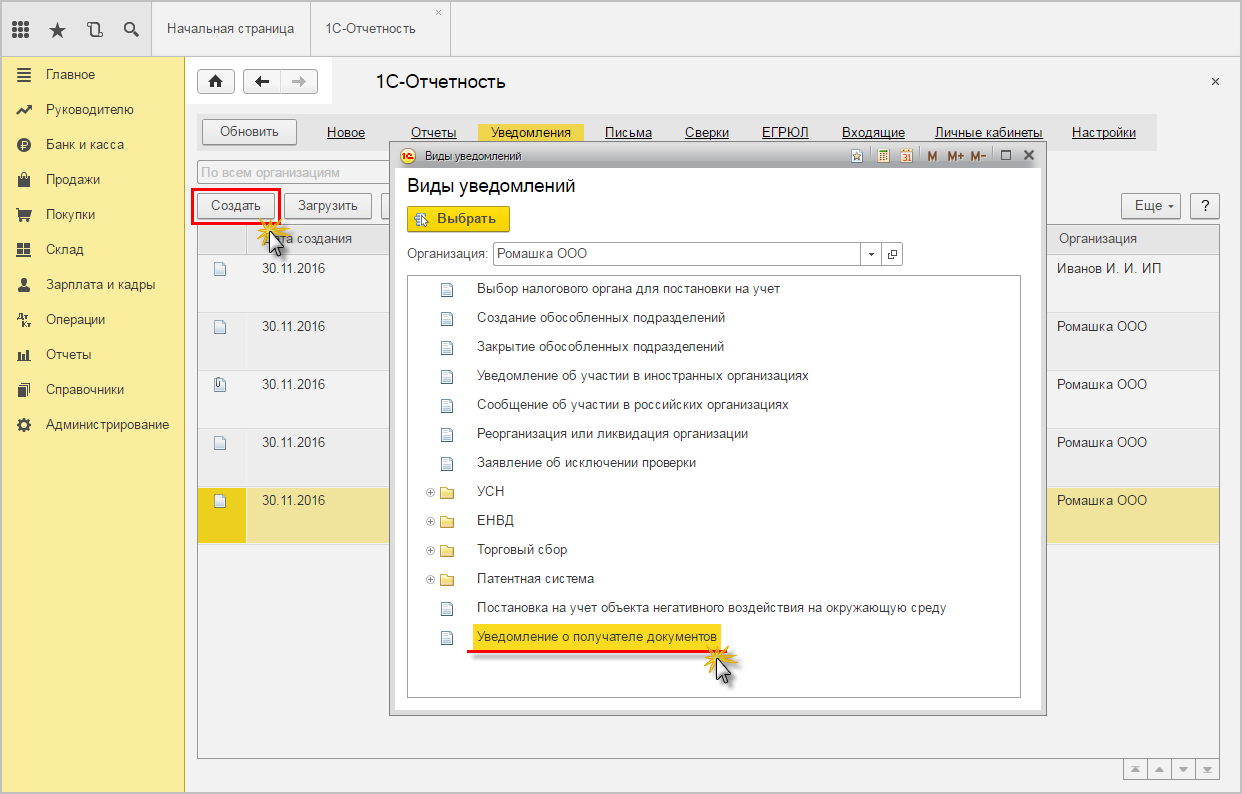Open organization card via field's open button
This screenshot has width=1242, height=794.
click(892, 254)
